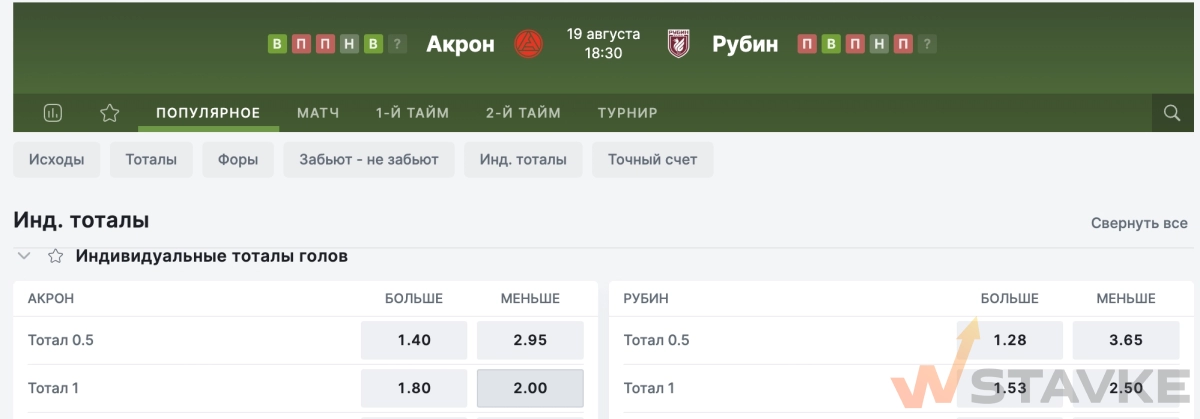Click question mark badge next to Rubin form
The width and height of the screenshot is (1200, 419).
pyautogui.click(x=927, y=44)
